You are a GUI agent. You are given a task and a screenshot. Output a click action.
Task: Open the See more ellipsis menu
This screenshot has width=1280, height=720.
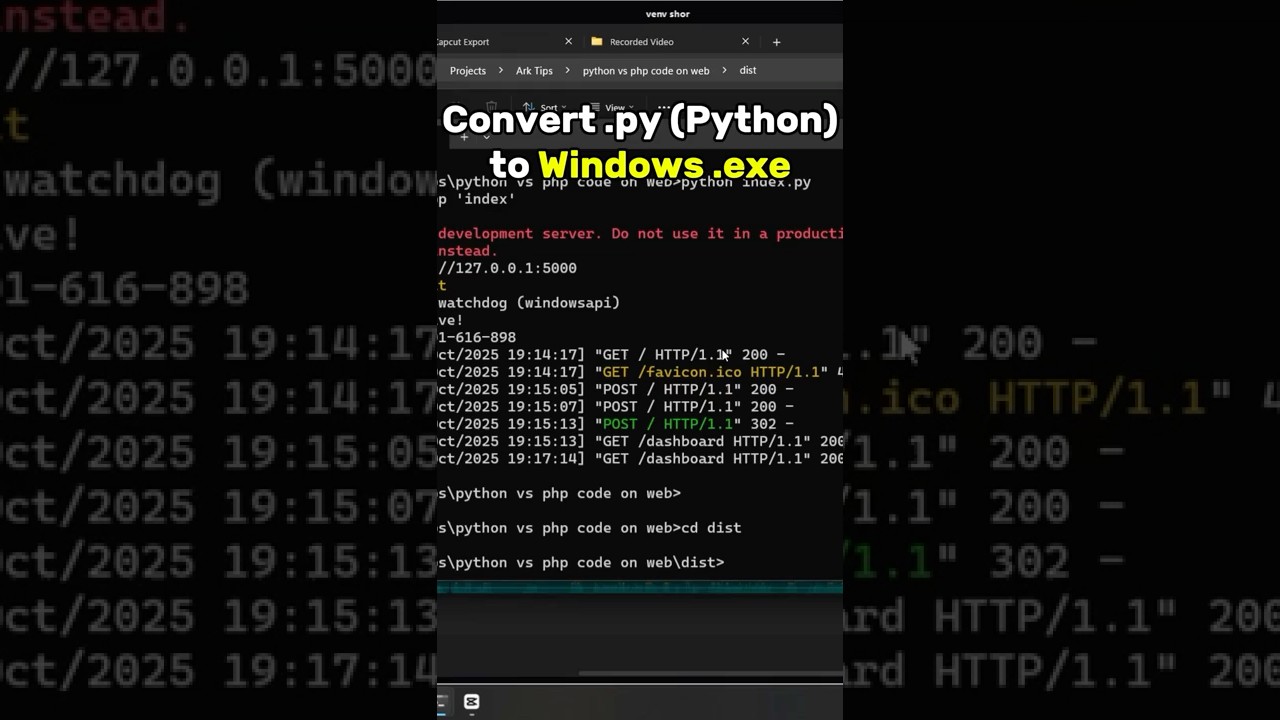[x=664, y=106]
